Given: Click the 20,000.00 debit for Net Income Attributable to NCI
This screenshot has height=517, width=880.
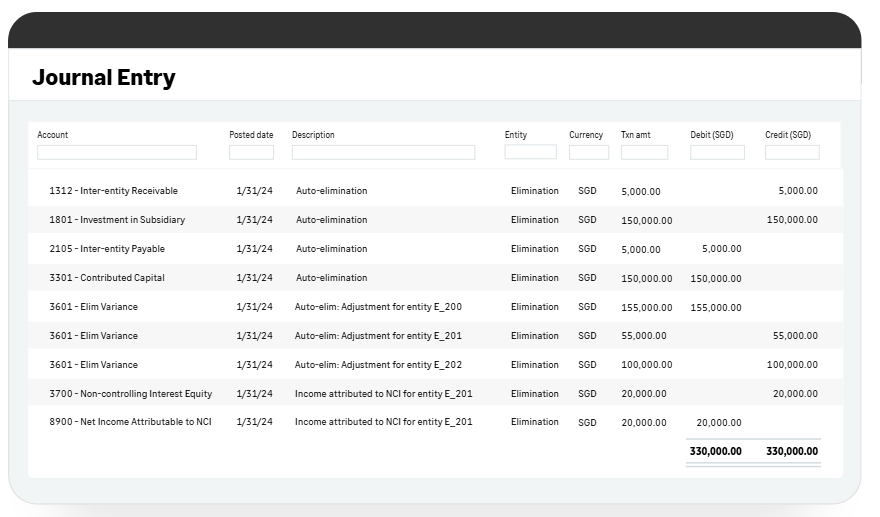Looking at the screenshot, I should (x=719, y=423).
